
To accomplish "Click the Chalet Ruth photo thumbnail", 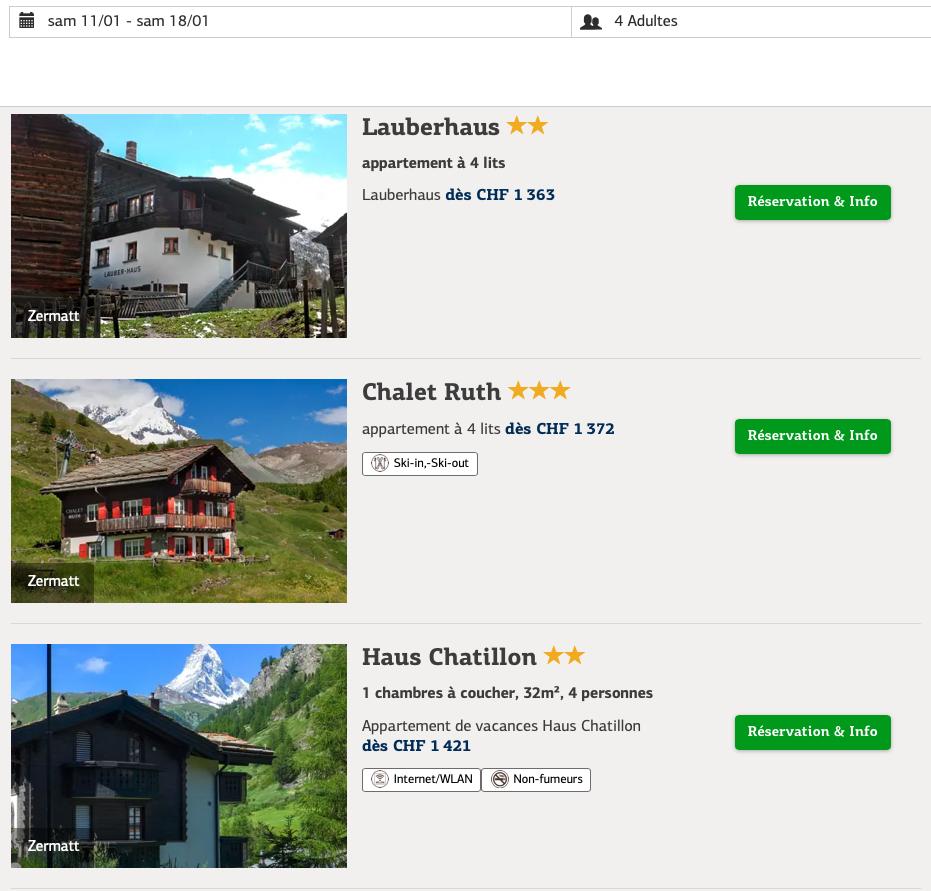I will [x=179, y=491].
